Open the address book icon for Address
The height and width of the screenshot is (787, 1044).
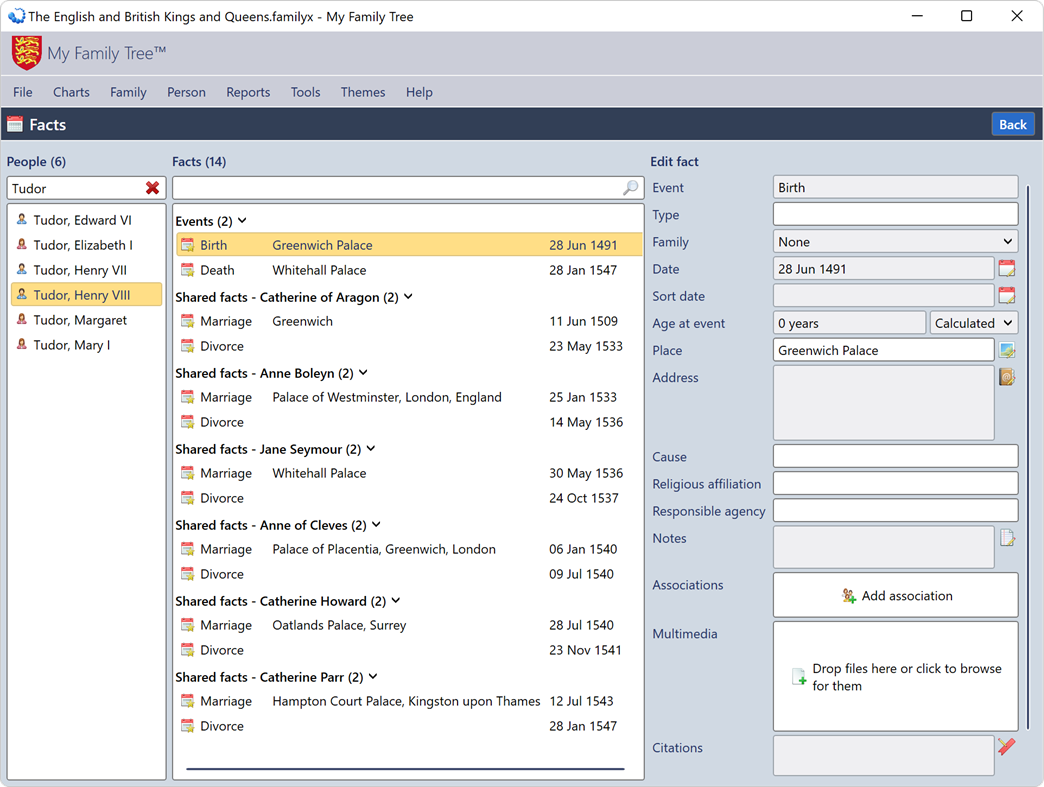pyautogui.click(x=1007, y=377)
